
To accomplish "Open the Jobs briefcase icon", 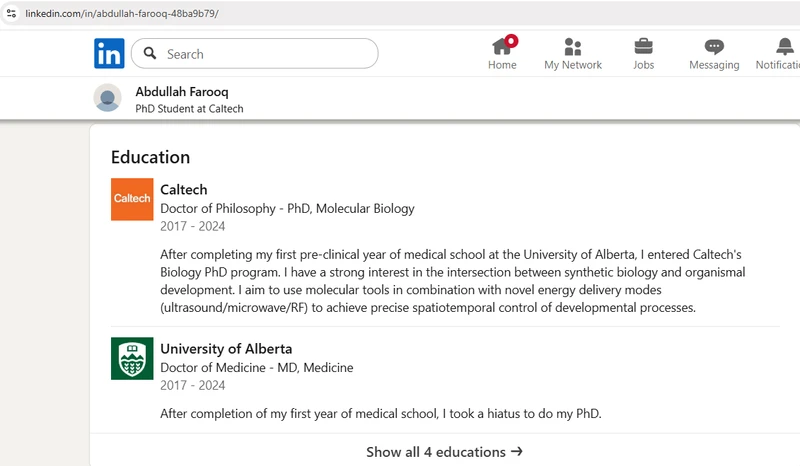I will pos(643,46).
